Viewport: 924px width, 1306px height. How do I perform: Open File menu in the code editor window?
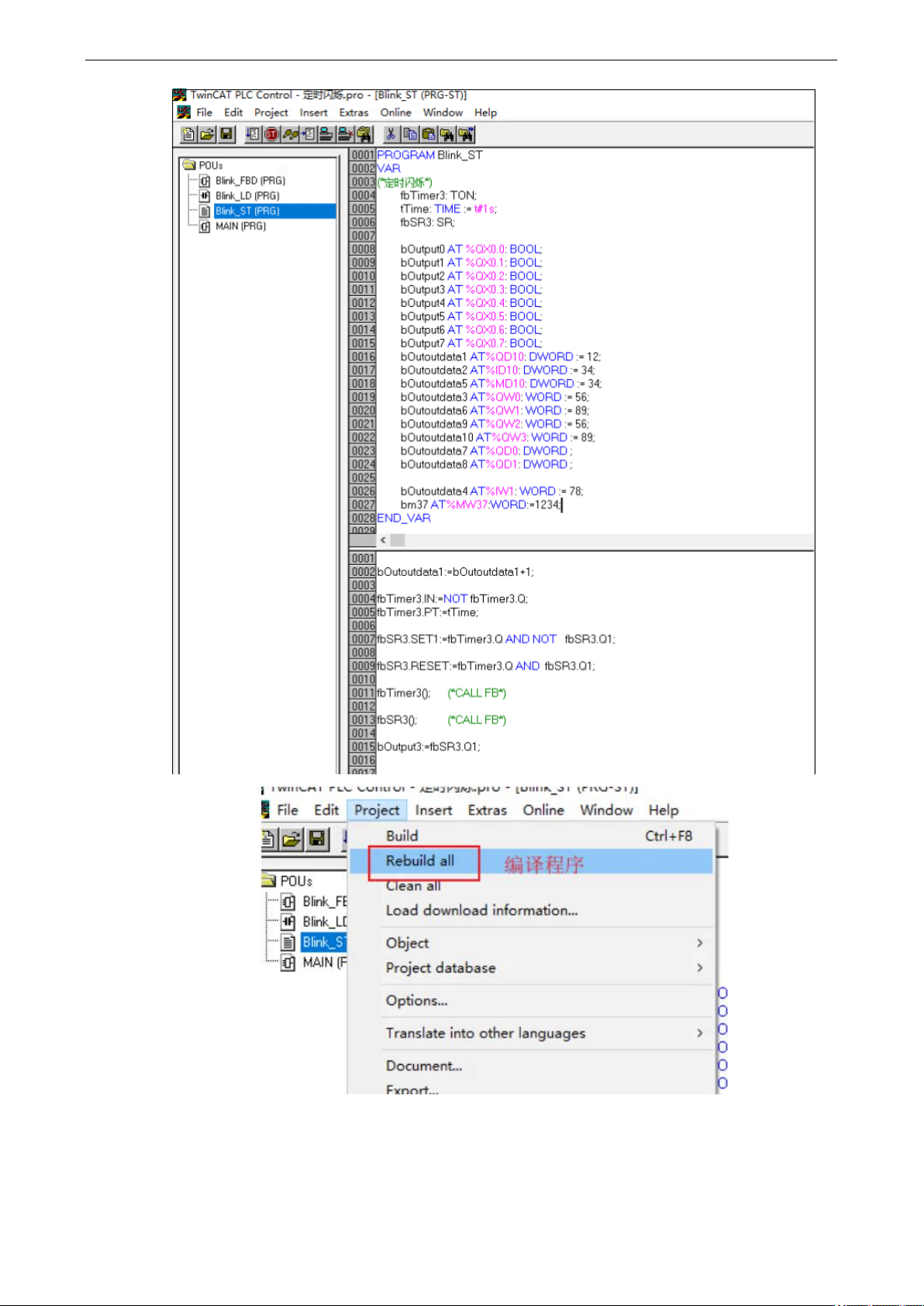coord(205,112)
